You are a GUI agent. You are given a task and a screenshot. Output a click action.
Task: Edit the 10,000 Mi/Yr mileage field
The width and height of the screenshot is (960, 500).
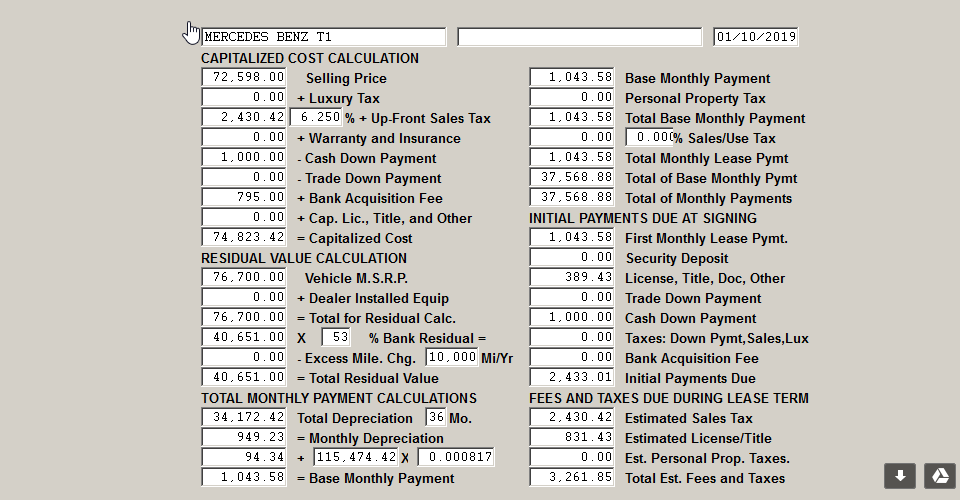[452, 357]
